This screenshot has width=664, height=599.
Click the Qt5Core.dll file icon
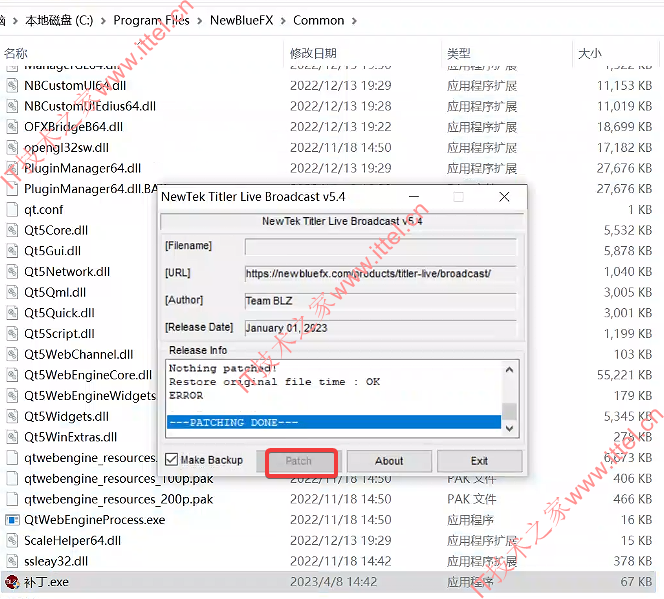(x=12, y=230)
